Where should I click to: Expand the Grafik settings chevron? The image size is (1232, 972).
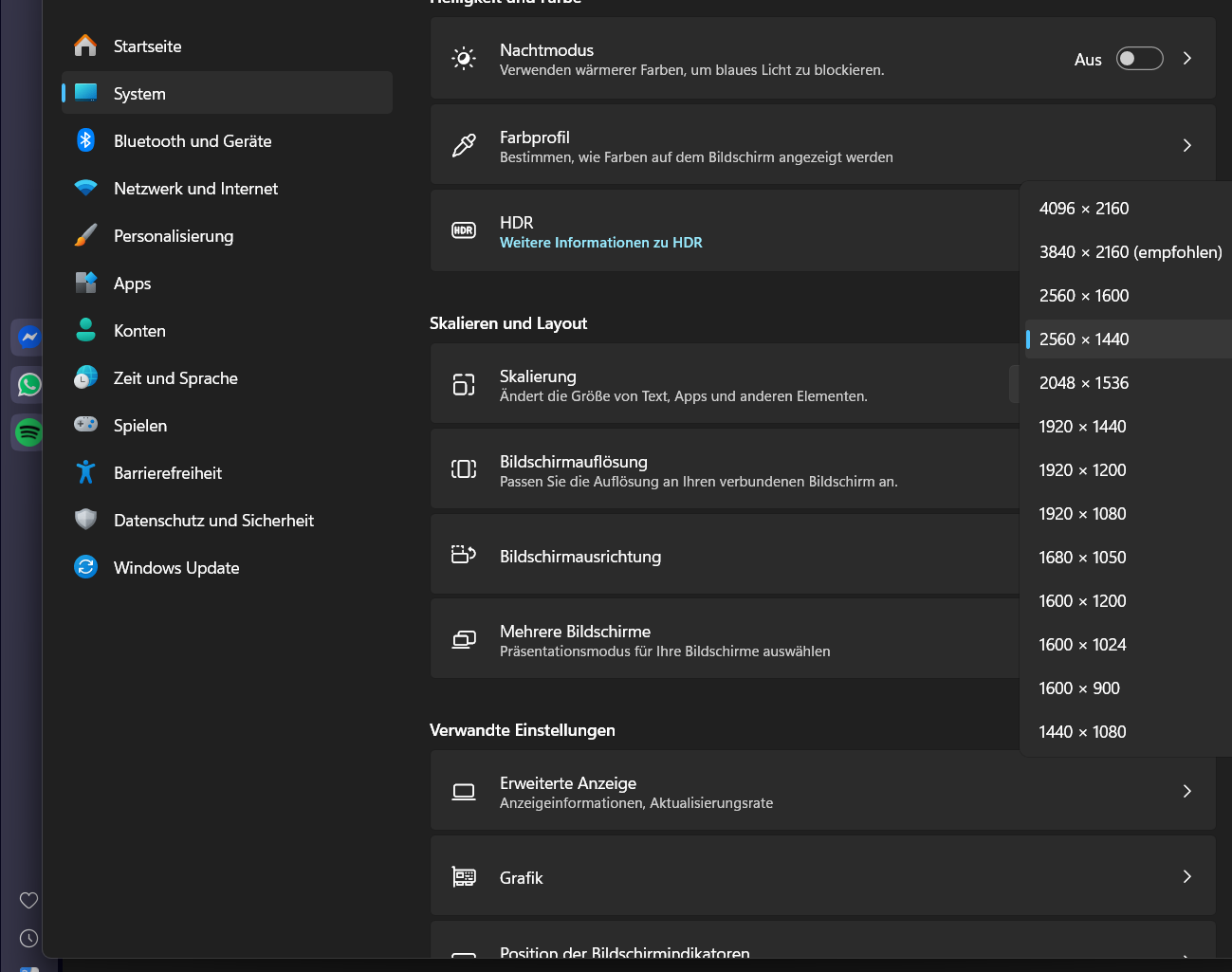point(1187,876)
